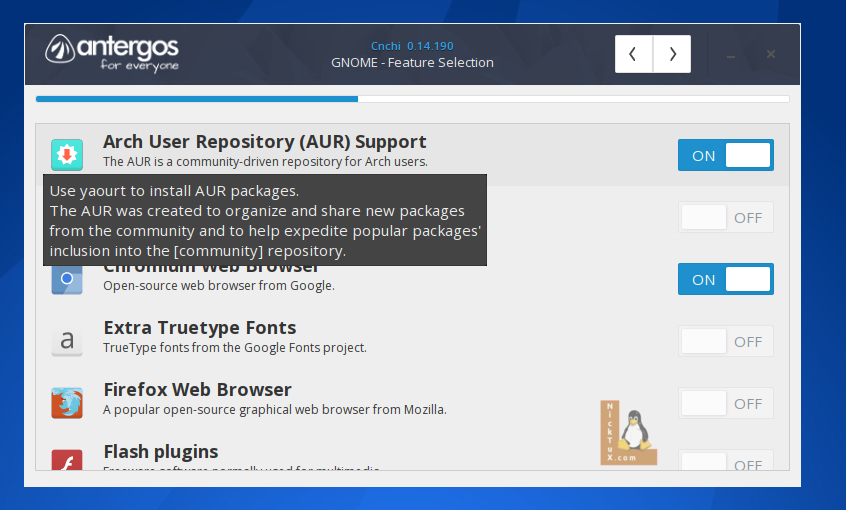Advance with the right arrow button
Image resolution: width=846 pixels, height=510 pixels.
(x=672, y=54)
